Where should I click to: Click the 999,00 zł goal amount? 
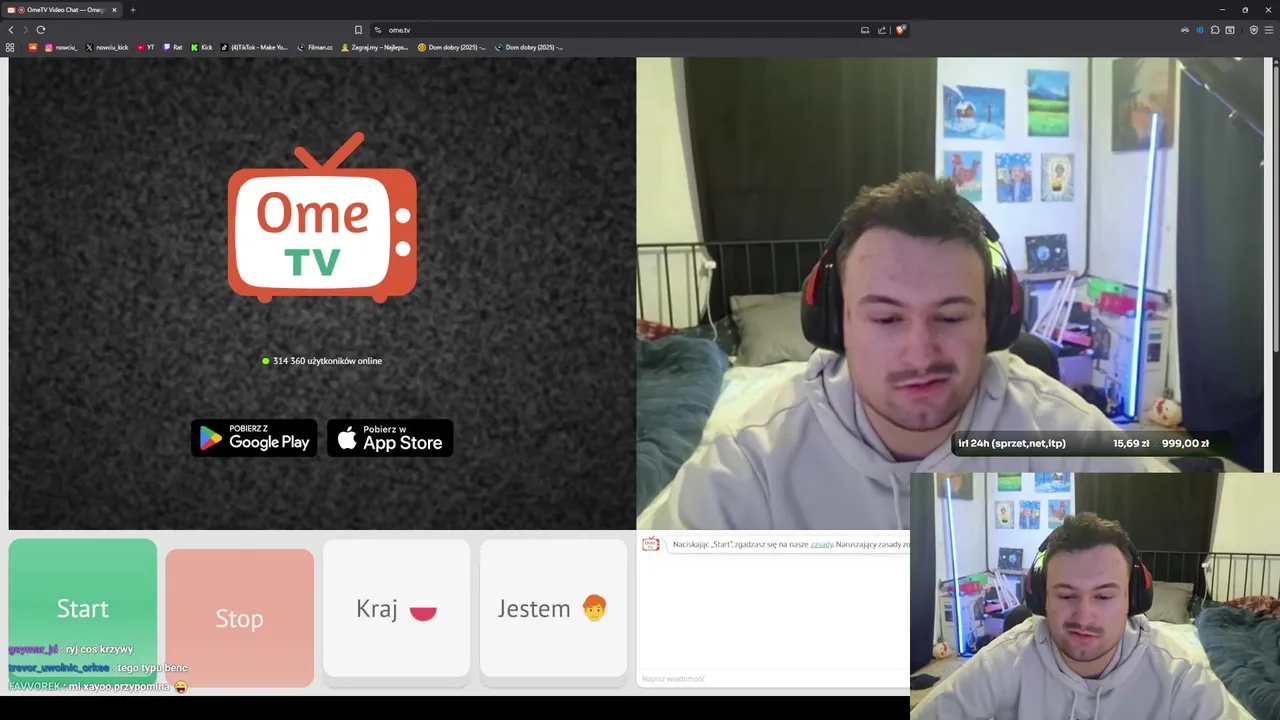tap(1185, 443)
